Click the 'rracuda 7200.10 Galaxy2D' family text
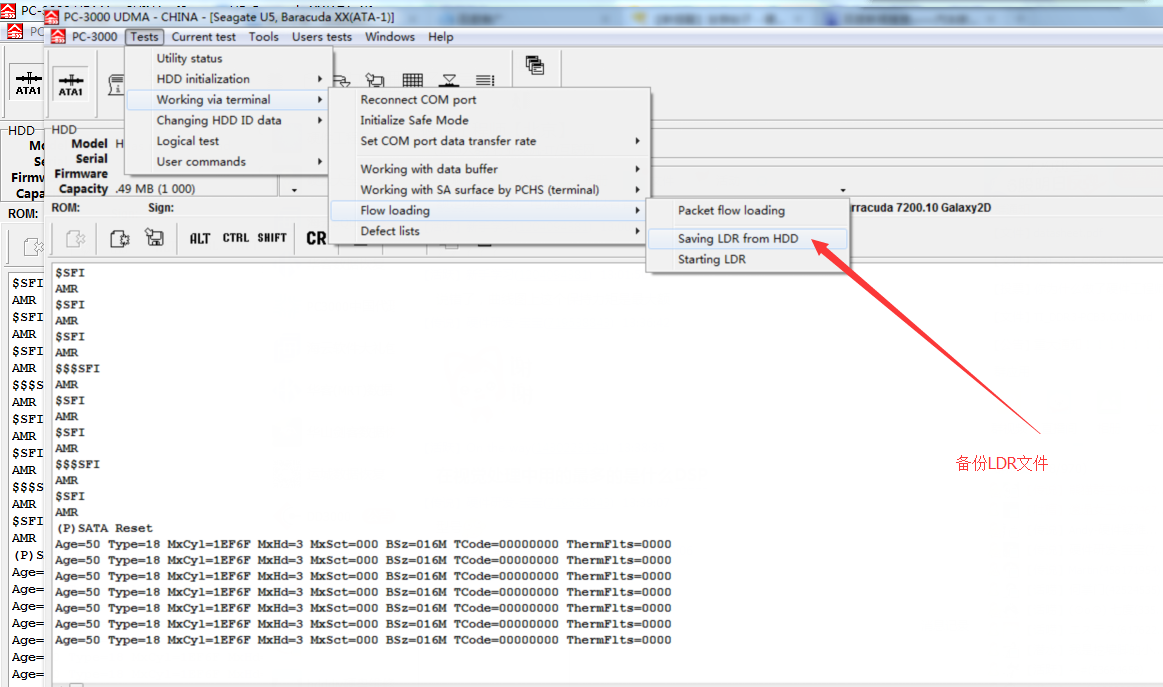 pos(920,208)
